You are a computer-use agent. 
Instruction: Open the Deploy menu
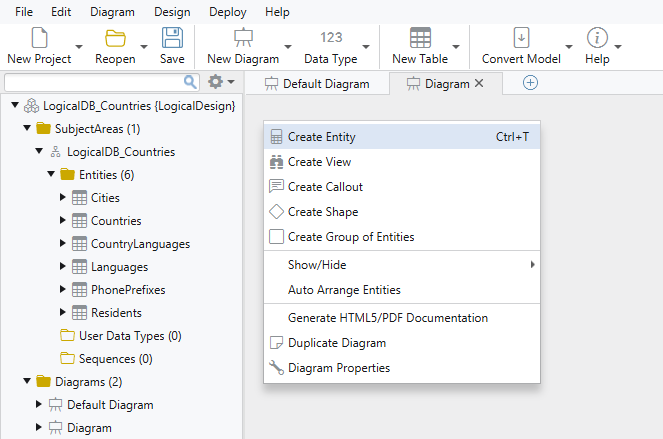click(227, 12)
